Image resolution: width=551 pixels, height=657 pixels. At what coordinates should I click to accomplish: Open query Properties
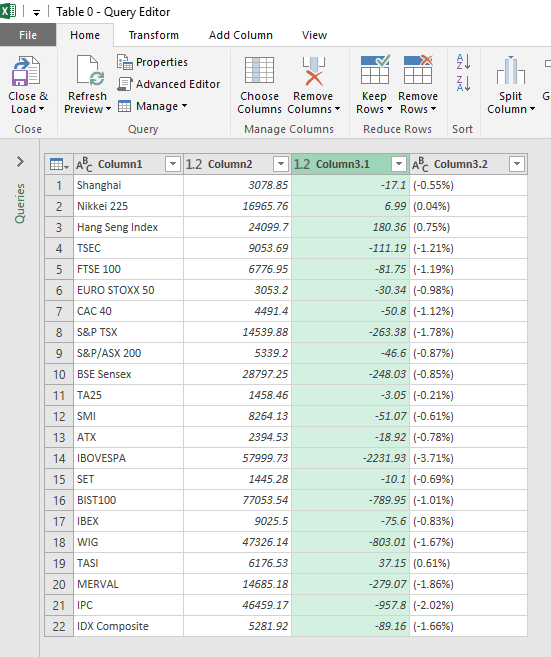[x=152, y=62]
